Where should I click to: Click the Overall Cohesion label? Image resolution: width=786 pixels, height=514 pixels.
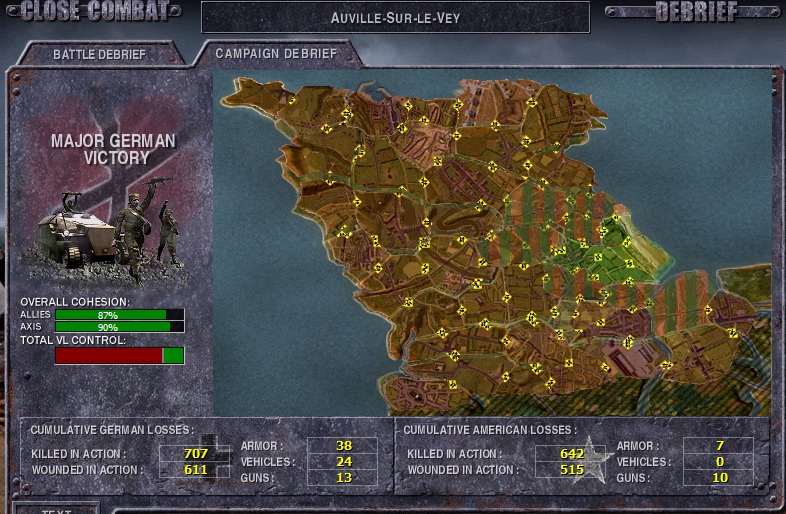click(x=75, y=302)
